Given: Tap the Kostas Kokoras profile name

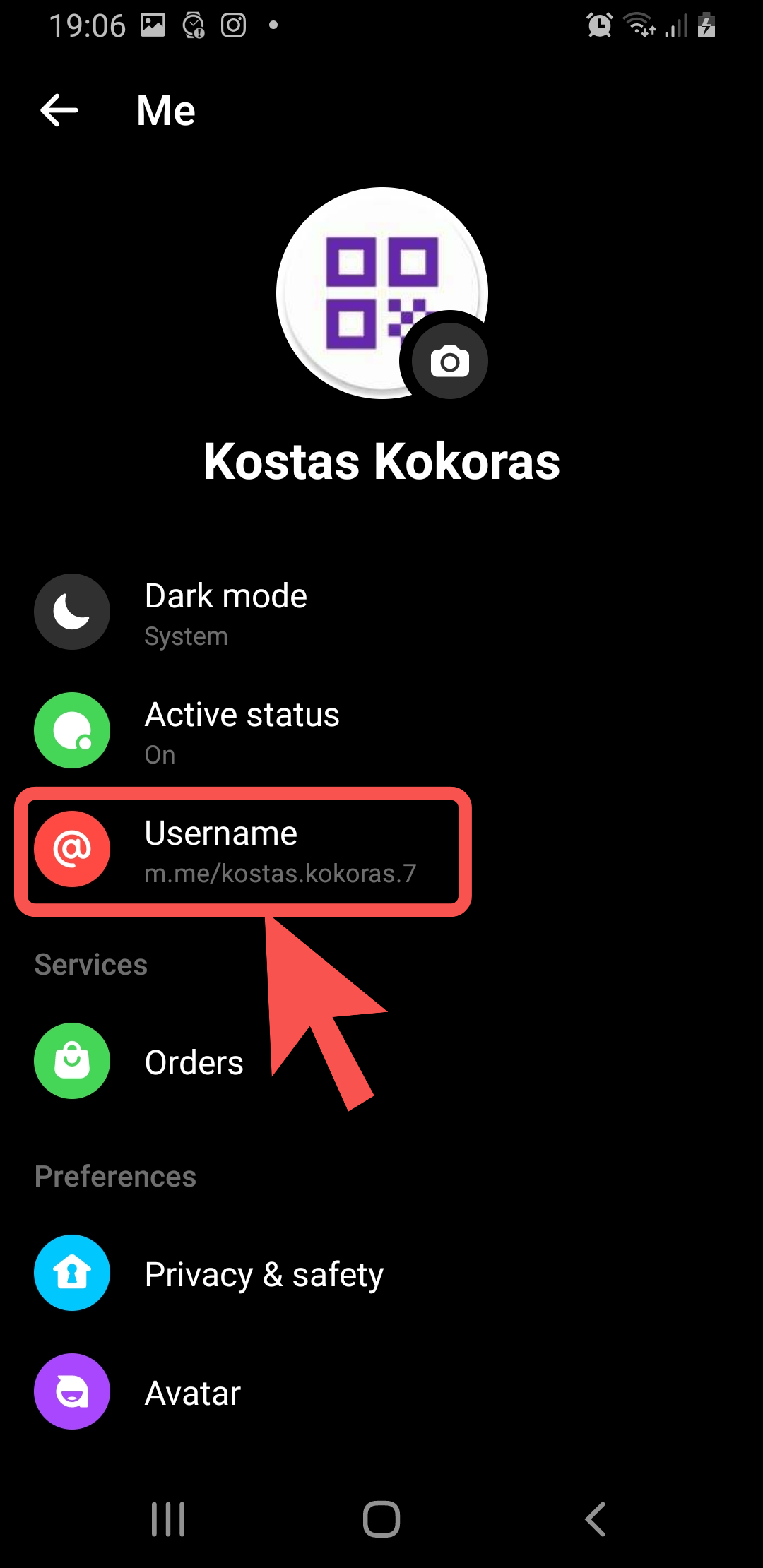Looking at the screenshot, I should pos(381,462).
